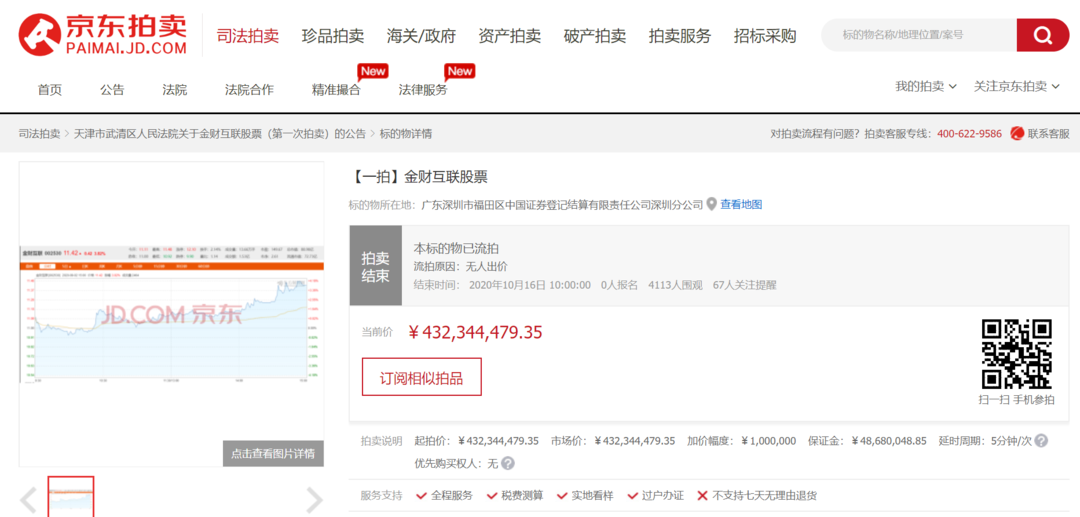Click the X icon beside 不支持七天无理由退货

pyautogui.click(x=703, y=496)
